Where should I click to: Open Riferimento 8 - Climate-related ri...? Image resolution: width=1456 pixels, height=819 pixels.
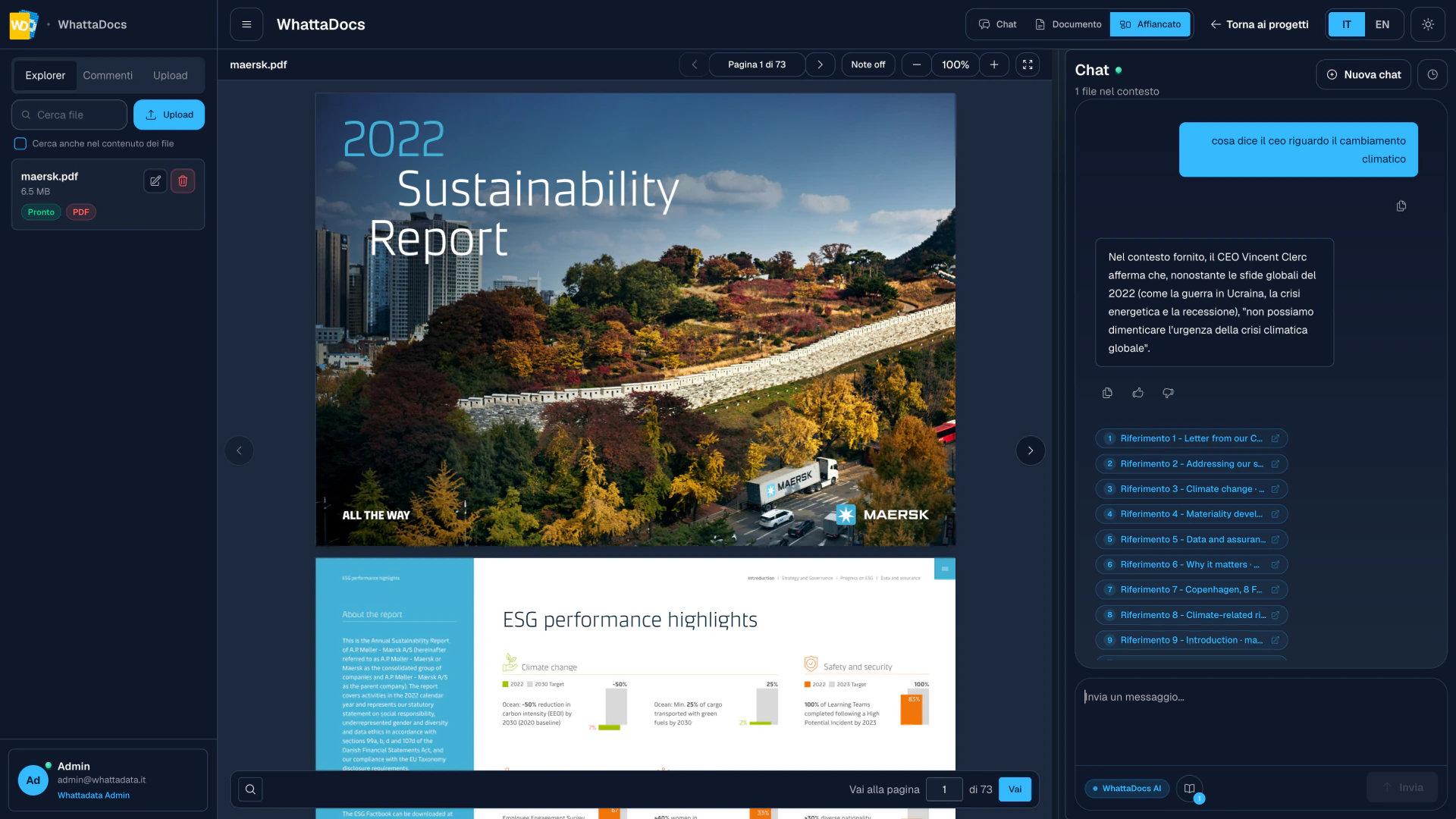pyautogui.click(x=1191, y=615)
